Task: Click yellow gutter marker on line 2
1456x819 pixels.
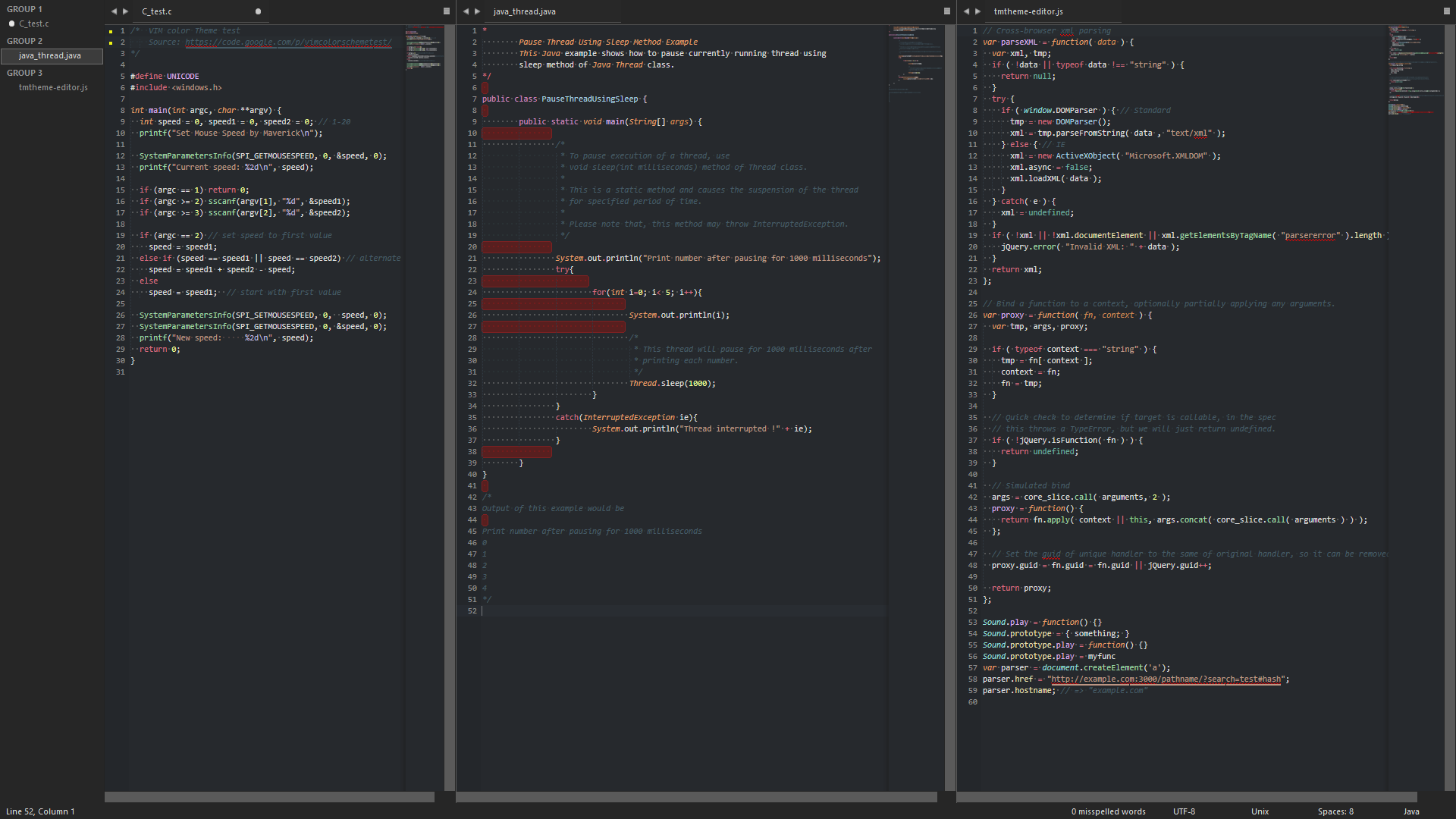Action: tap(111, 42)
